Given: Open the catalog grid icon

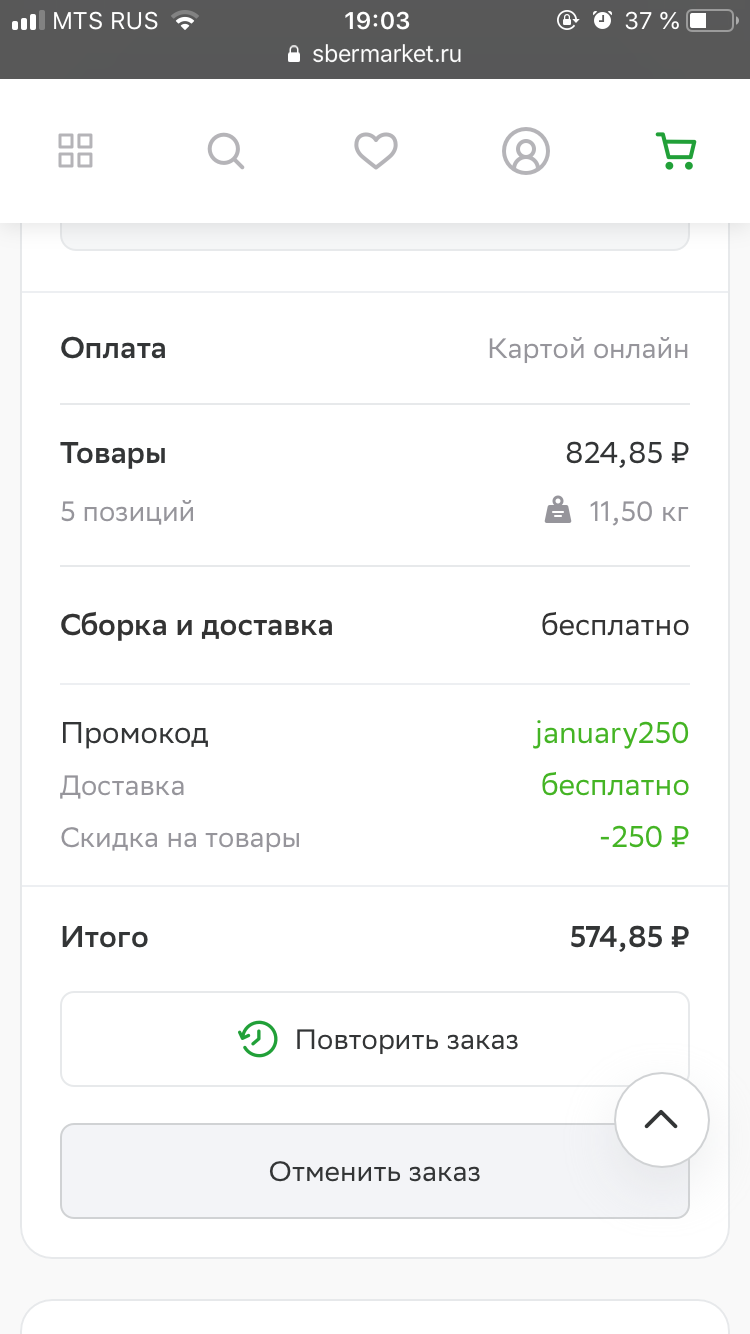Looking at the screenshot, I should point(75,151).
